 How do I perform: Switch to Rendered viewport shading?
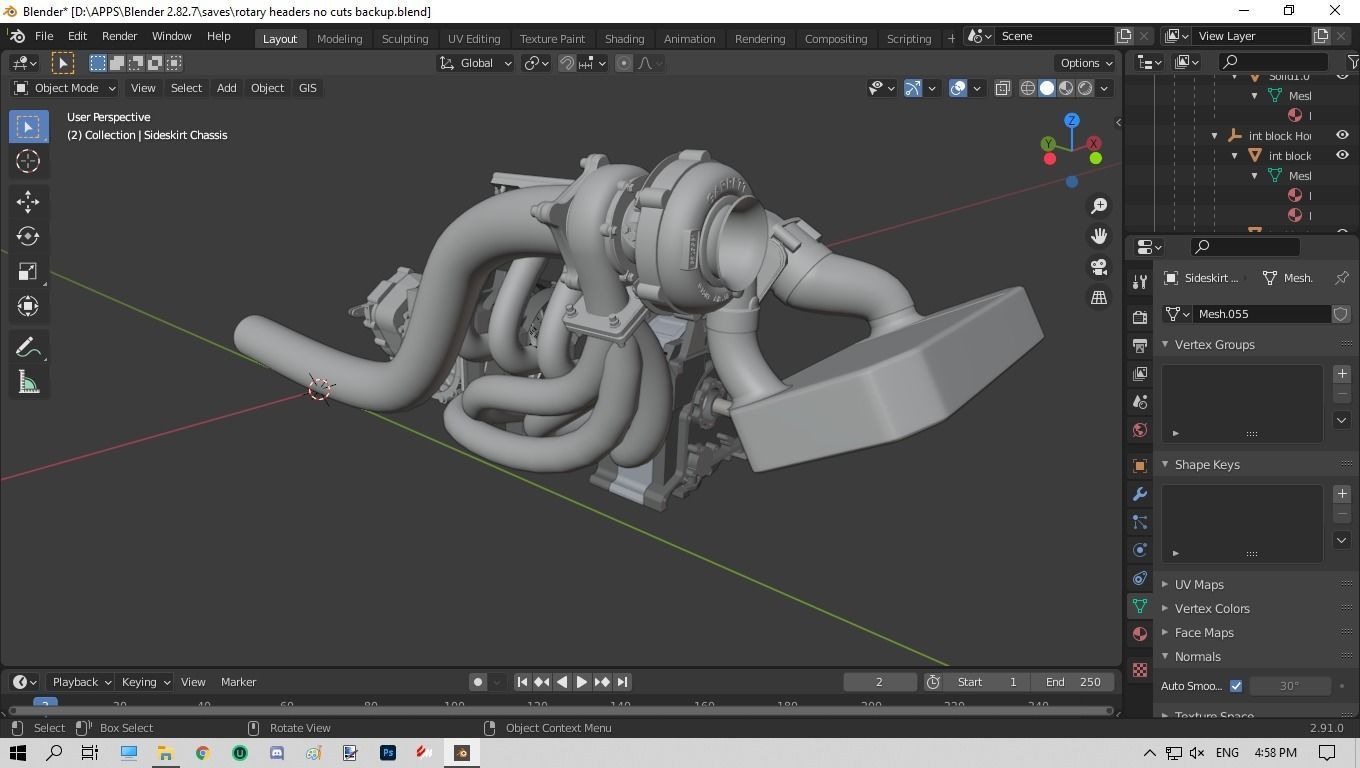pyautogui.click(x=1085, y=88)
